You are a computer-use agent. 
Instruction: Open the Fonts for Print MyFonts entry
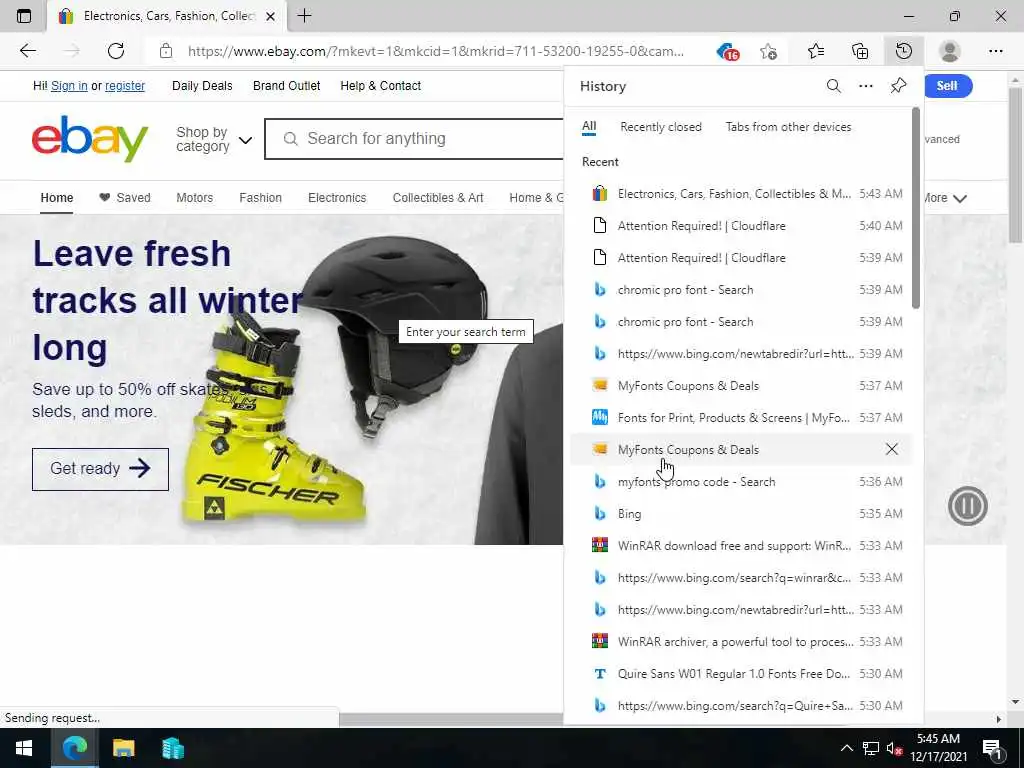741,417
